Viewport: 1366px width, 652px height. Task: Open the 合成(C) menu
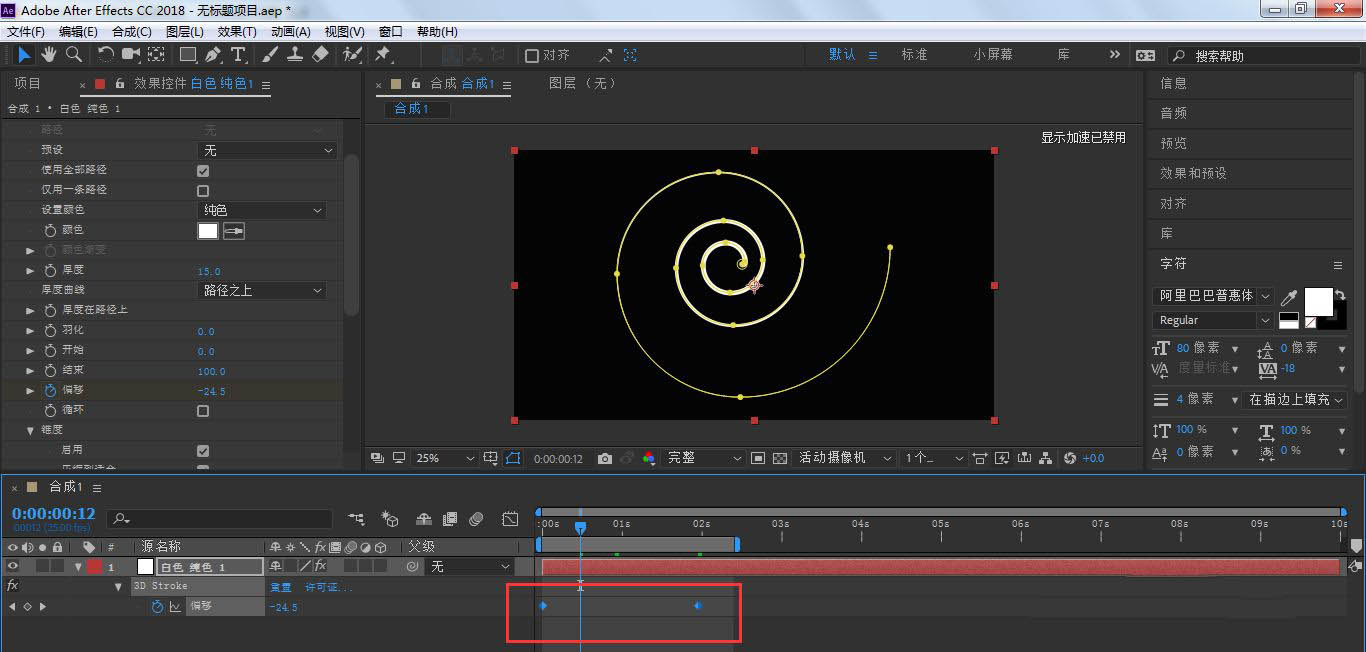131,32
